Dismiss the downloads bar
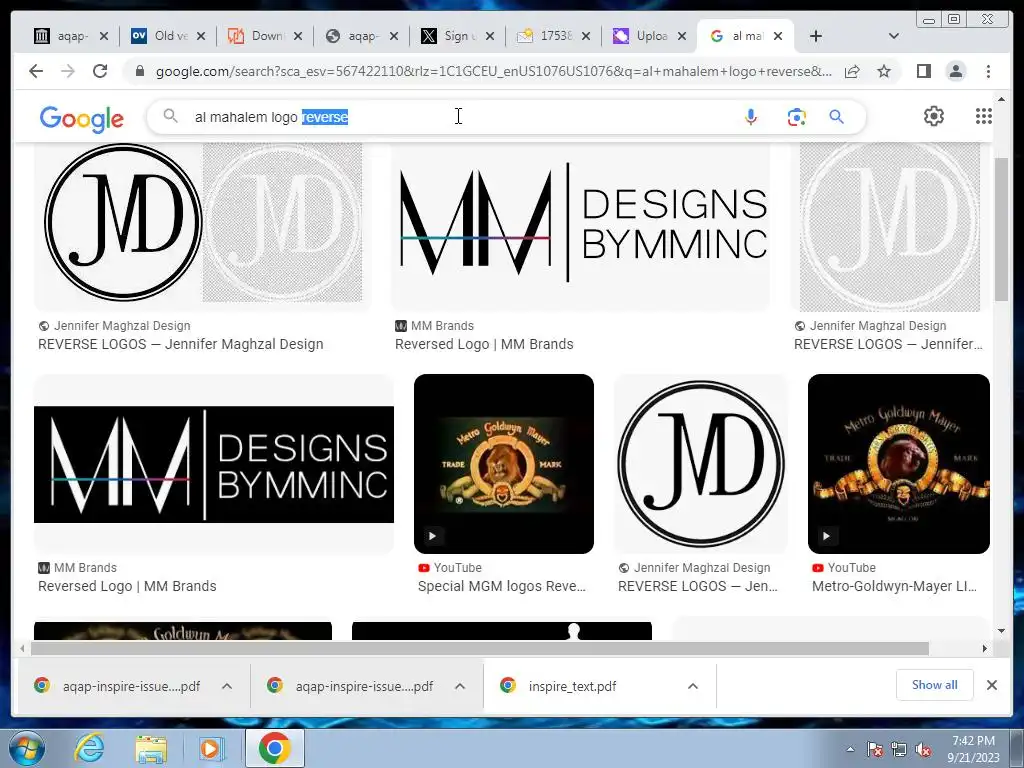The width and height of the screenshot is (1024, 768). [x=992, y=685]
